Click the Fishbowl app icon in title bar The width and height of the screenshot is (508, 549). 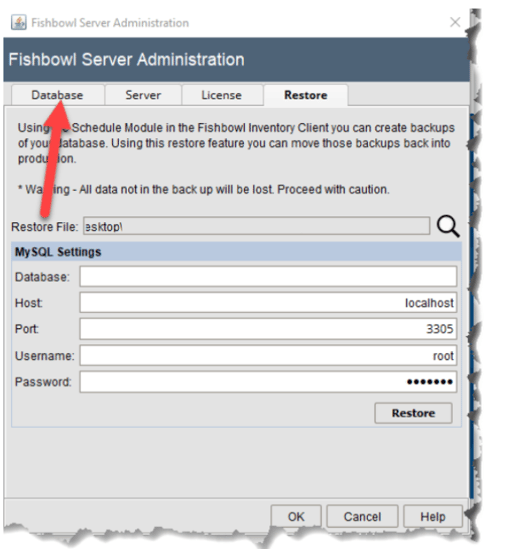pyautogui.click(x=19, y=22)
